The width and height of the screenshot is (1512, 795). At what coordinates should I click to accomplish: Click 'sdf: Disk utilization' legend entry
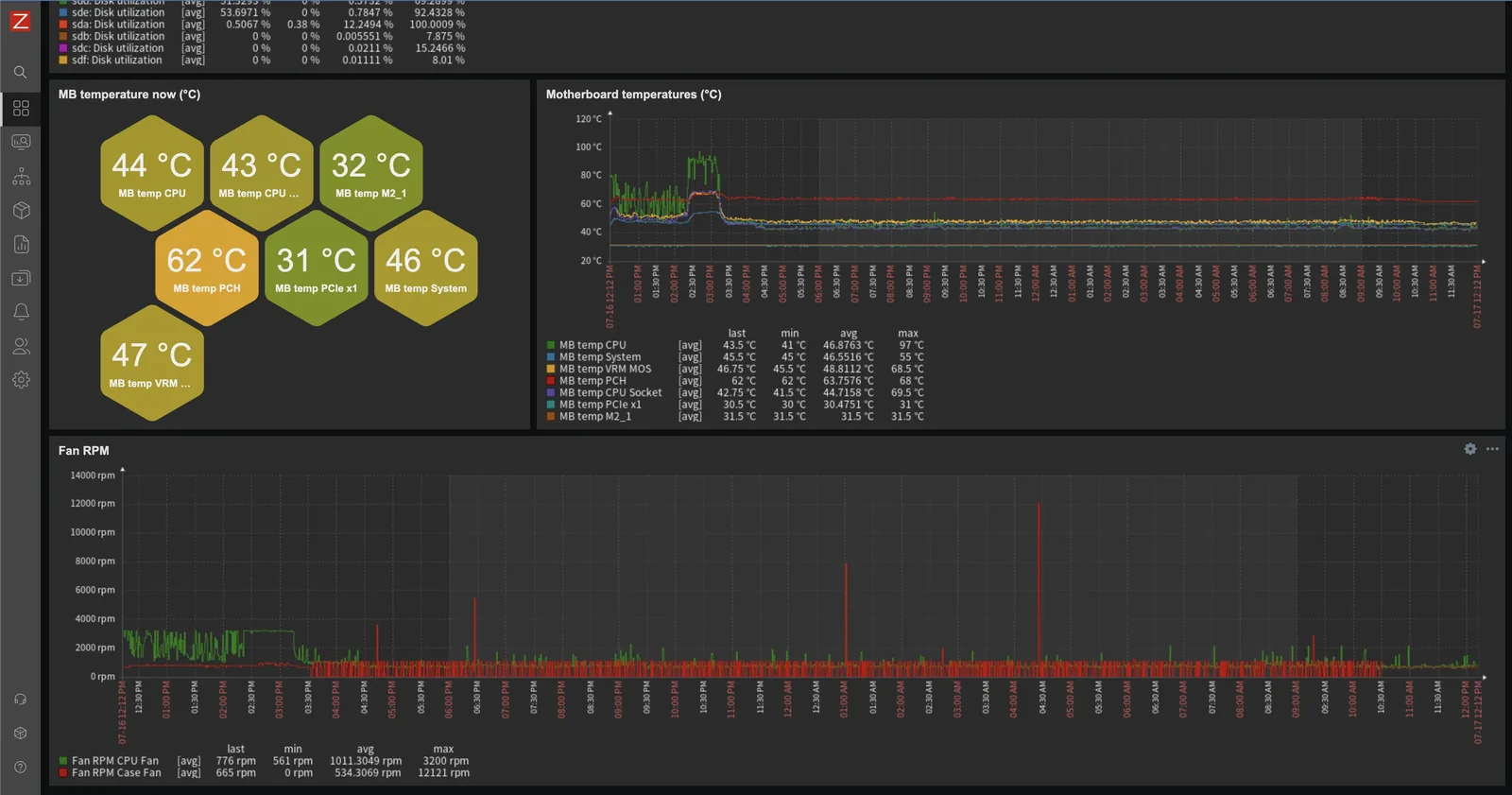pos(117,60)
